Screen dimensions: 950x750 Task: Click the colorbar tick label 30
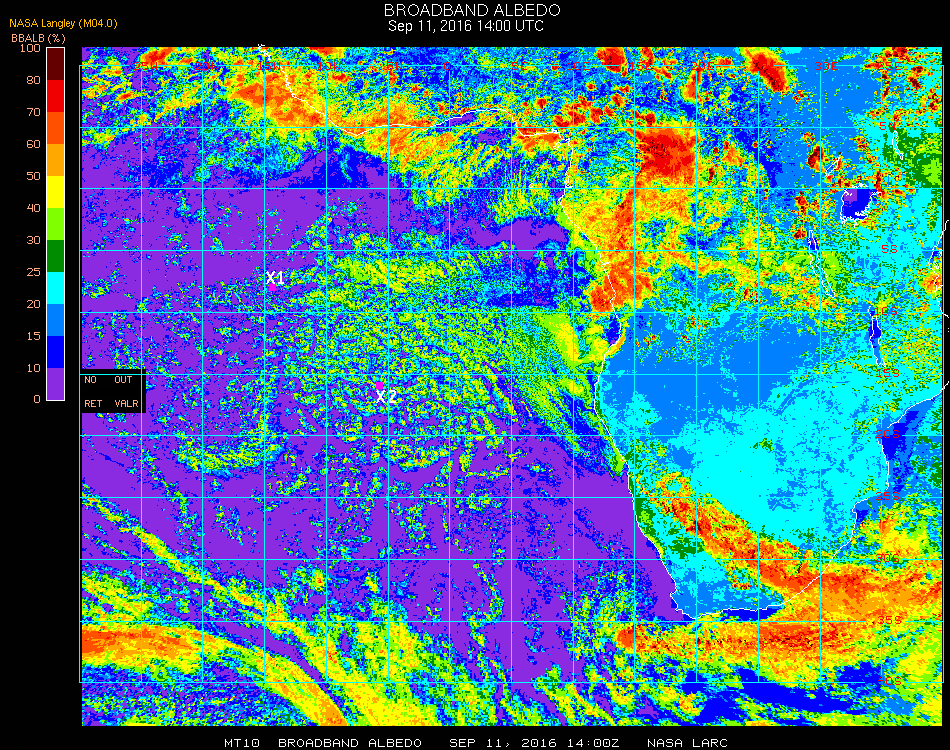pos(33,240)
